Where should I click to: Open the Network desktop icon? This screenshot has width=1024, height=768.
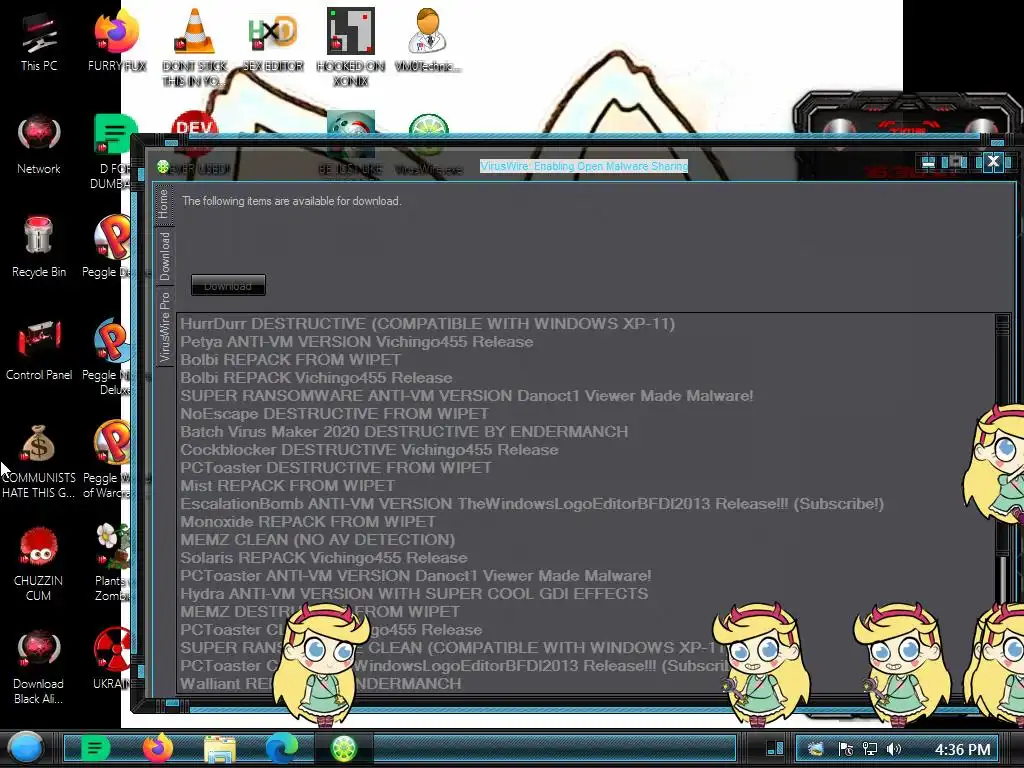point(39,146)
